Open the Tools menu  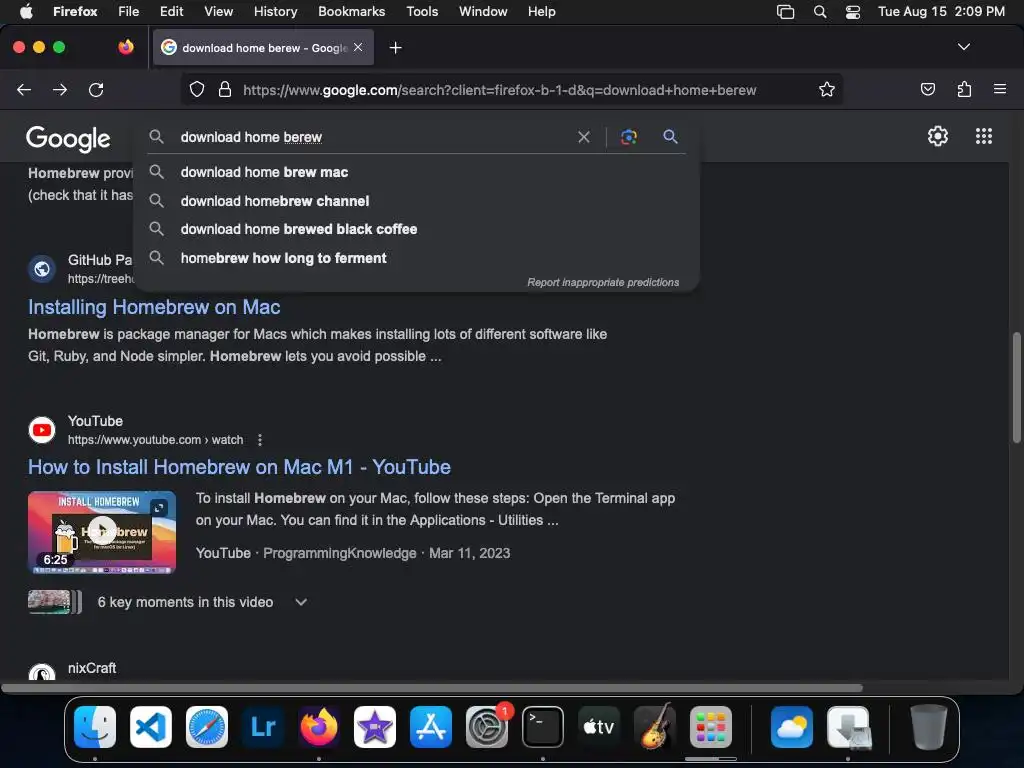click(x=422, y=12)
